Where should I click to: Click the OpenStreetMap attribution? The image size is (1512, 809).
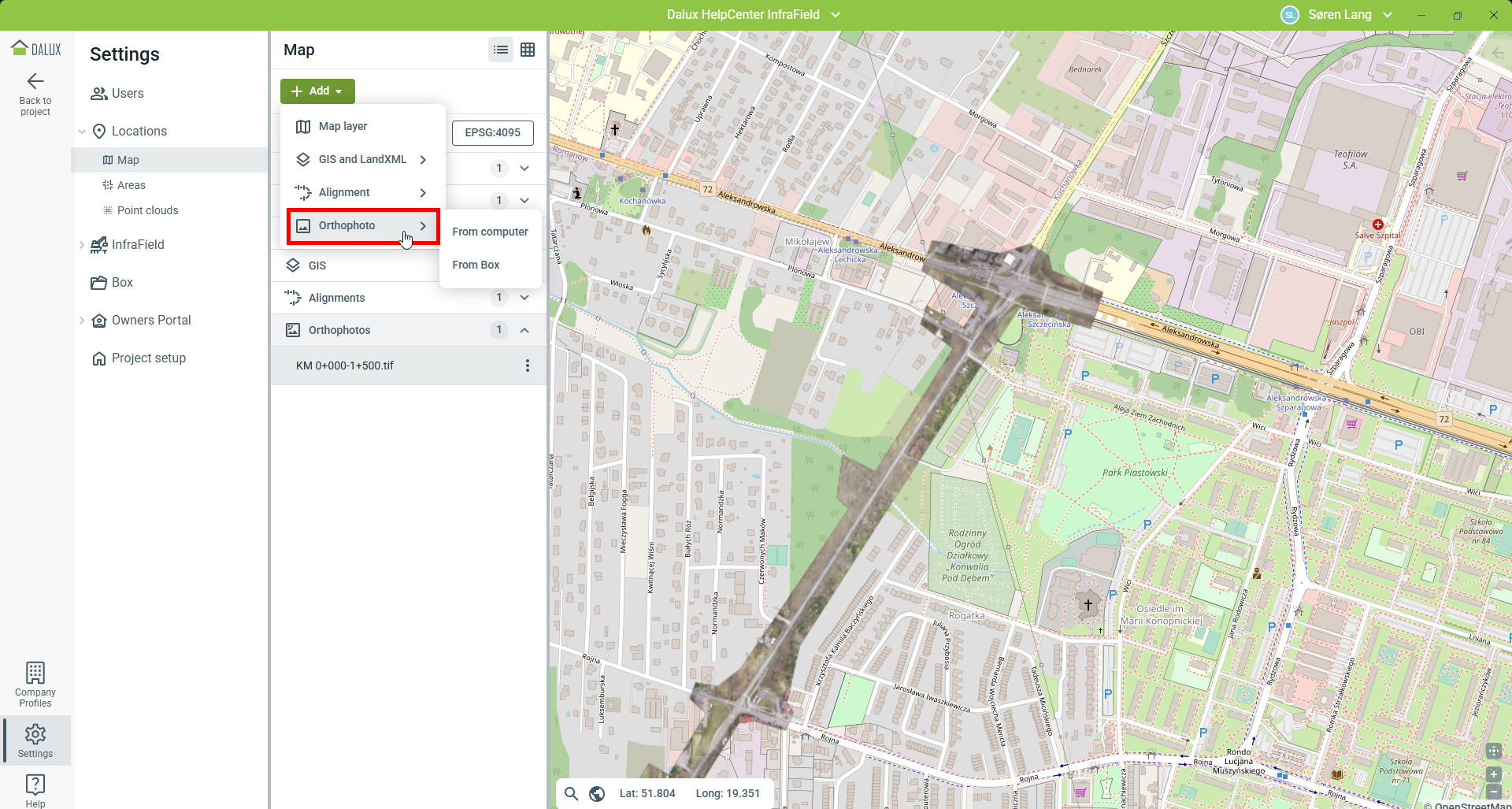coord(1467,804)
